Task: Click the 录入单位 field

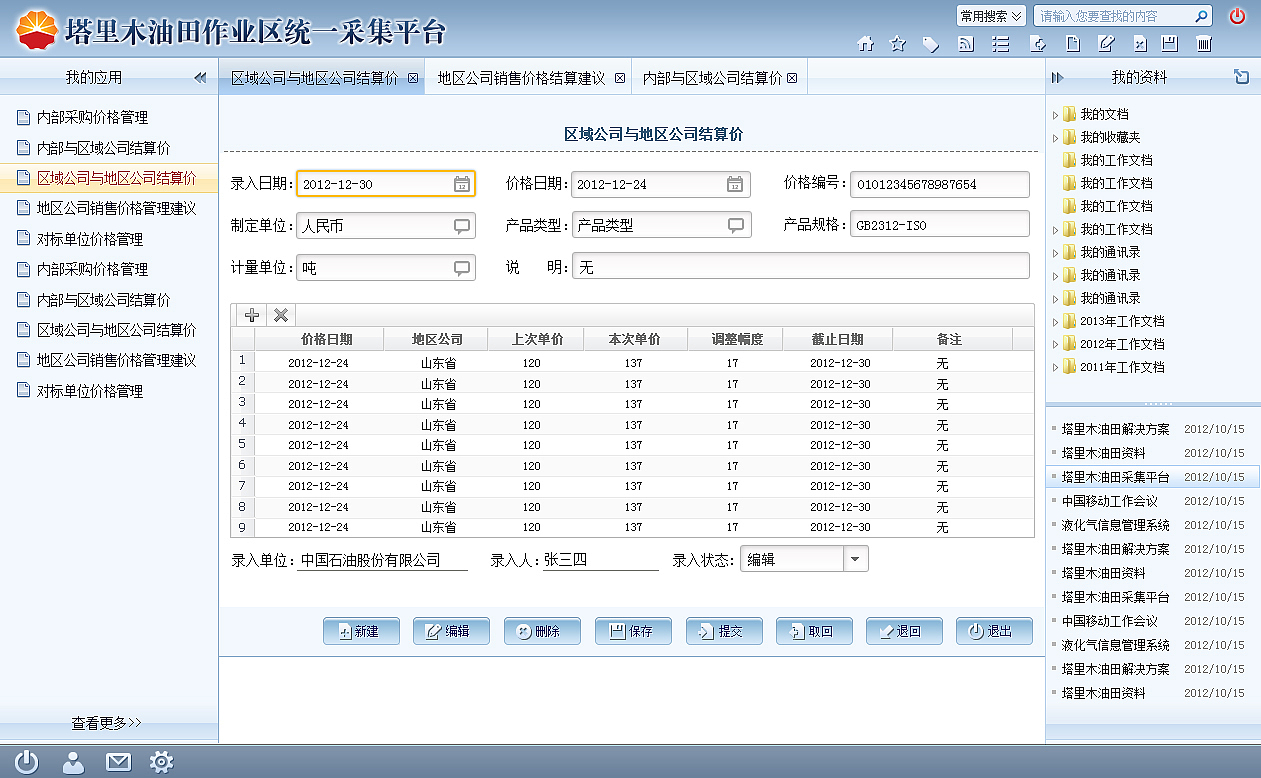Action: 382,560
